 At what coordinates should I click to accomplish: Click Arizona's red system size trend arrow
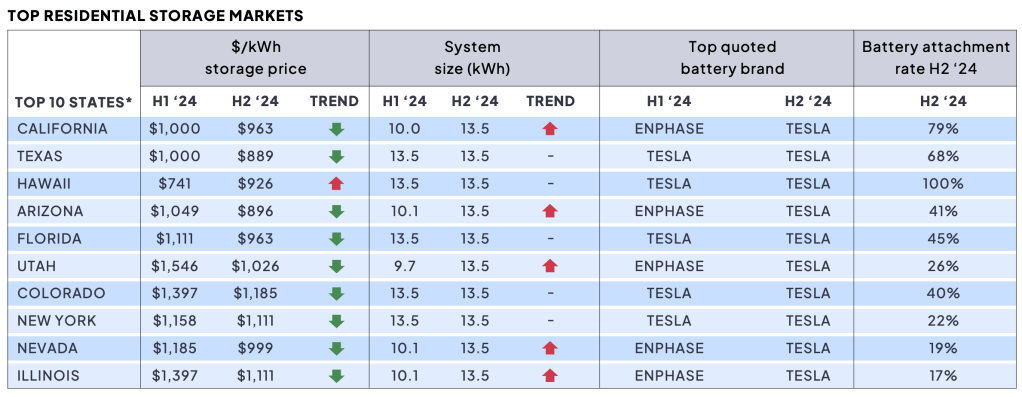[550, 211]
